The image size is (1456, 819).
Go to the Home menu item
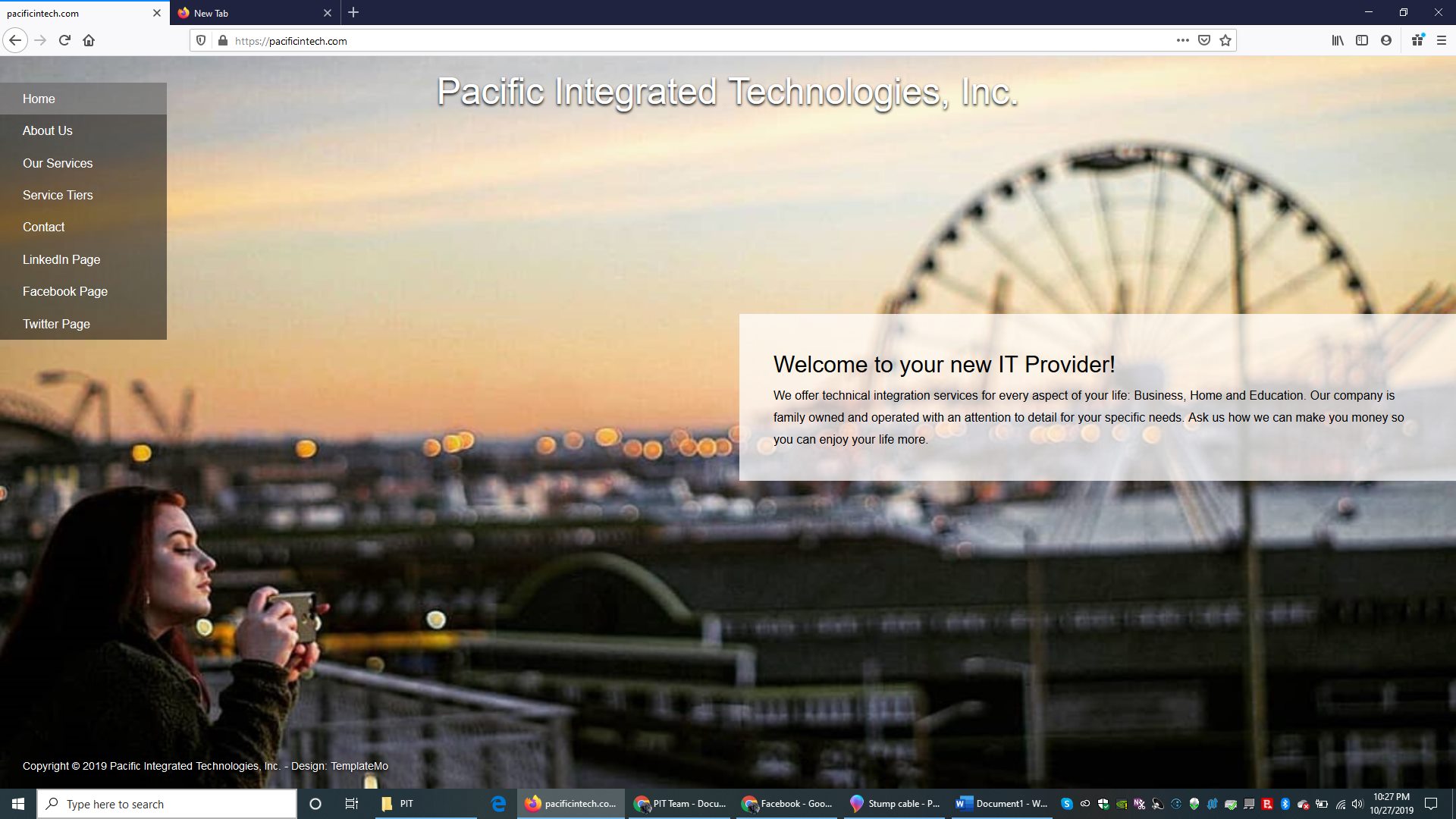(x=83, y=99)
